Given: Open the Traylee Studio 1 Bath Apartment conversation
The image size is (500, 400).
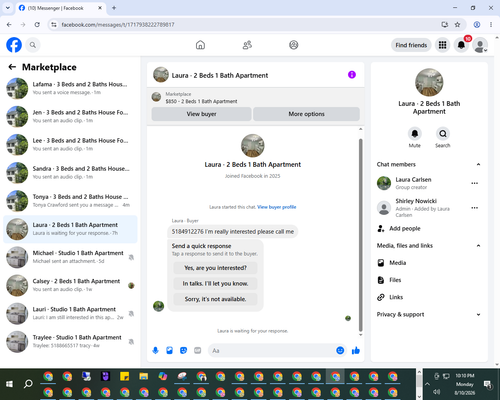Looking at the screenshot, I should pos(70,342).
